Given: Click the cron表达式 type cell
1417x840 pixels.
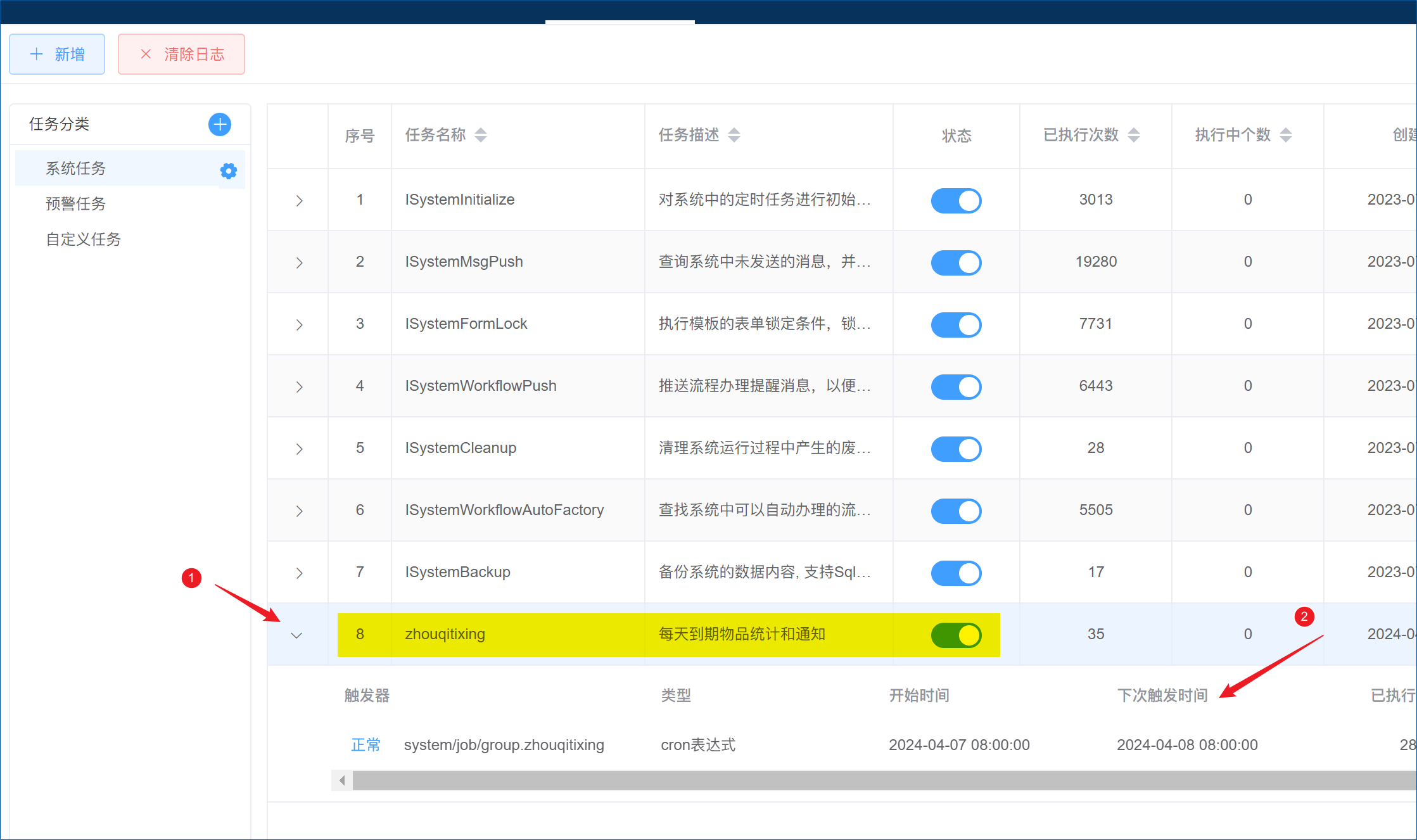Looking at the screenshot, I should point(698,744).
